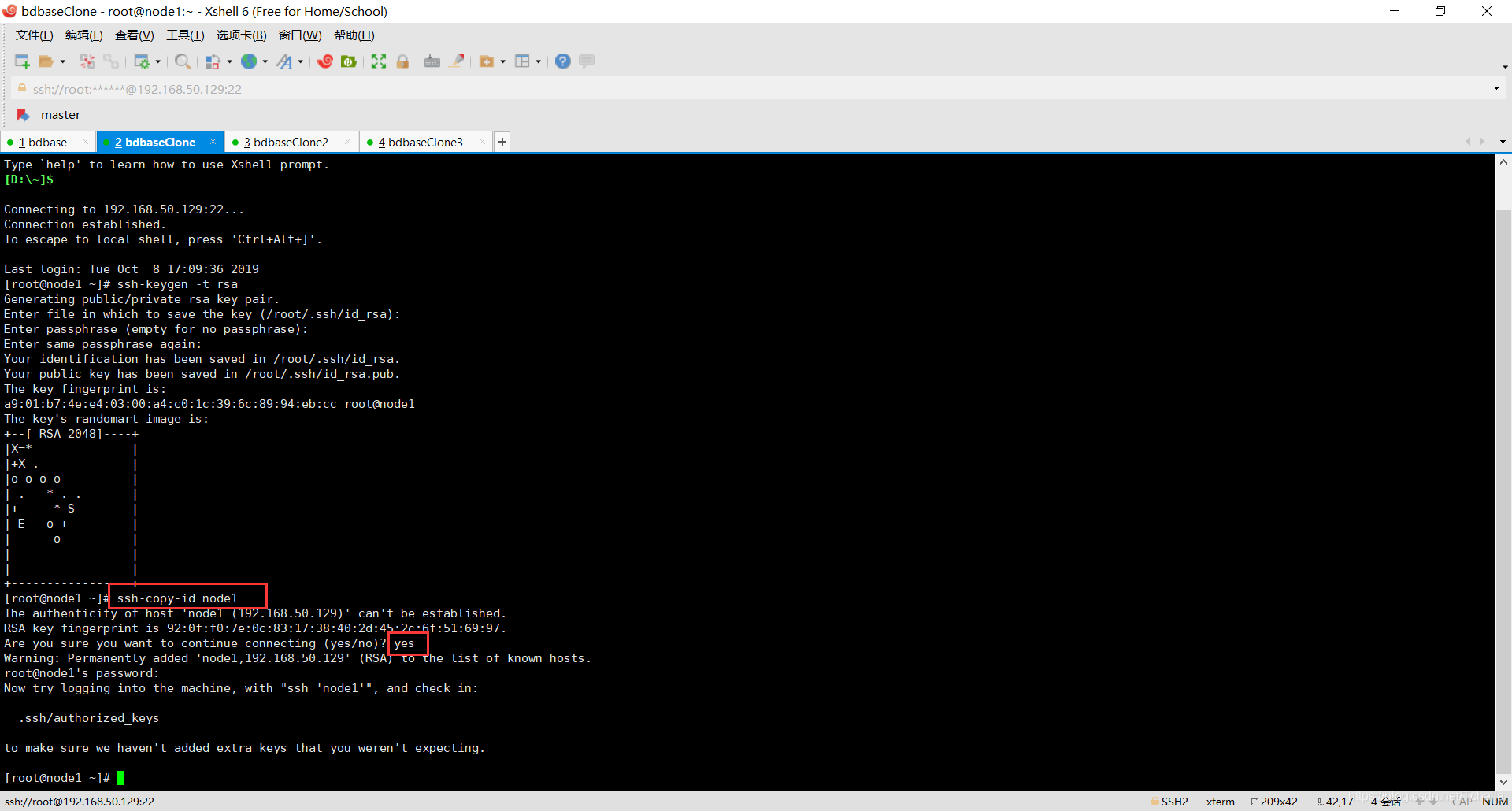Image resolution: width=1512 pixels, height=811 pixels.
Task: Expand the transfer folder dropdown arrow
Action: coord(503,61)
